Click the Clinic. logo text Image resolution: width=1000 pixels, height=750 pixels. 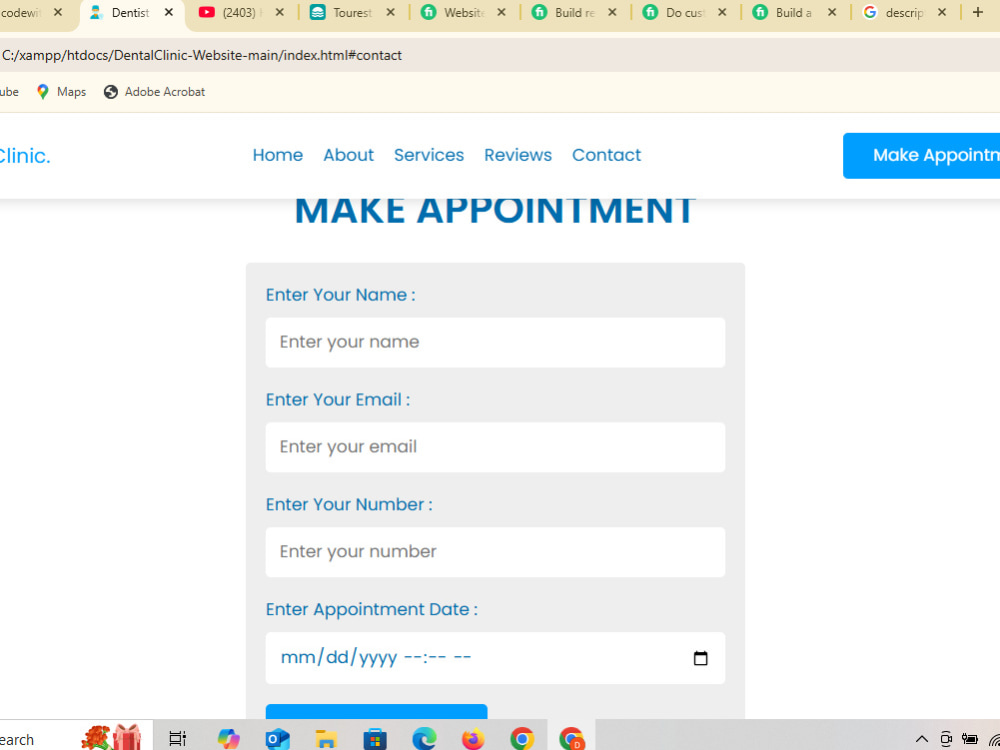(24, 156)
